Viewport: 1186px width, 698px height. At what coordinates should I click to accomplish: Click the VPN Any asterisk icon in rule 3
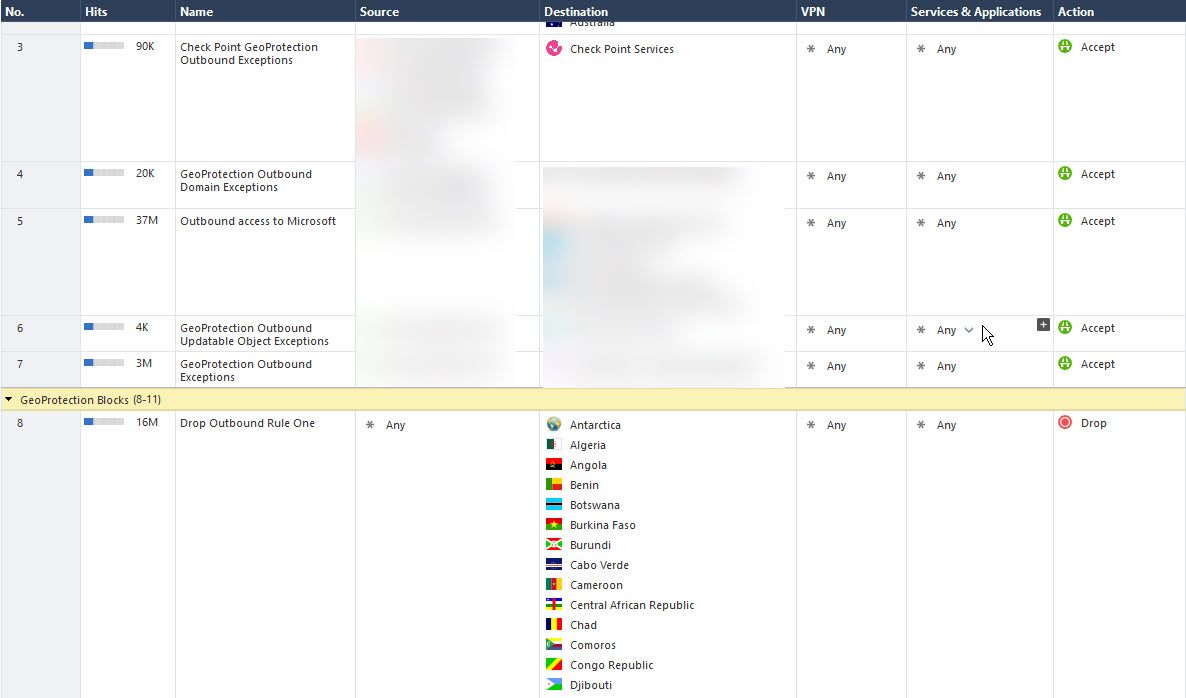[811, 48]
